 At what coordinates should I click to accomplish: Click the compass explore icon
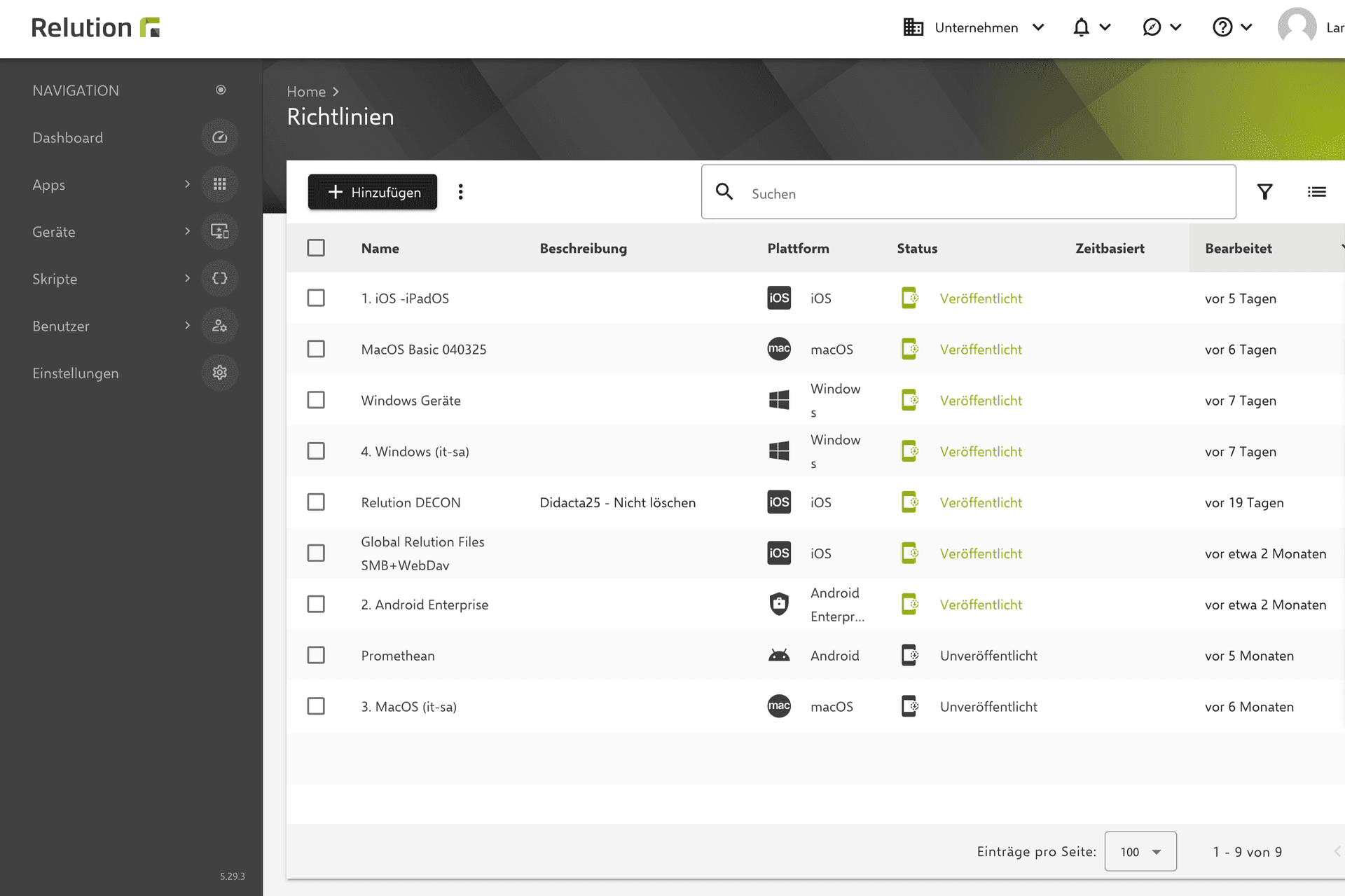pos(1152,27)
